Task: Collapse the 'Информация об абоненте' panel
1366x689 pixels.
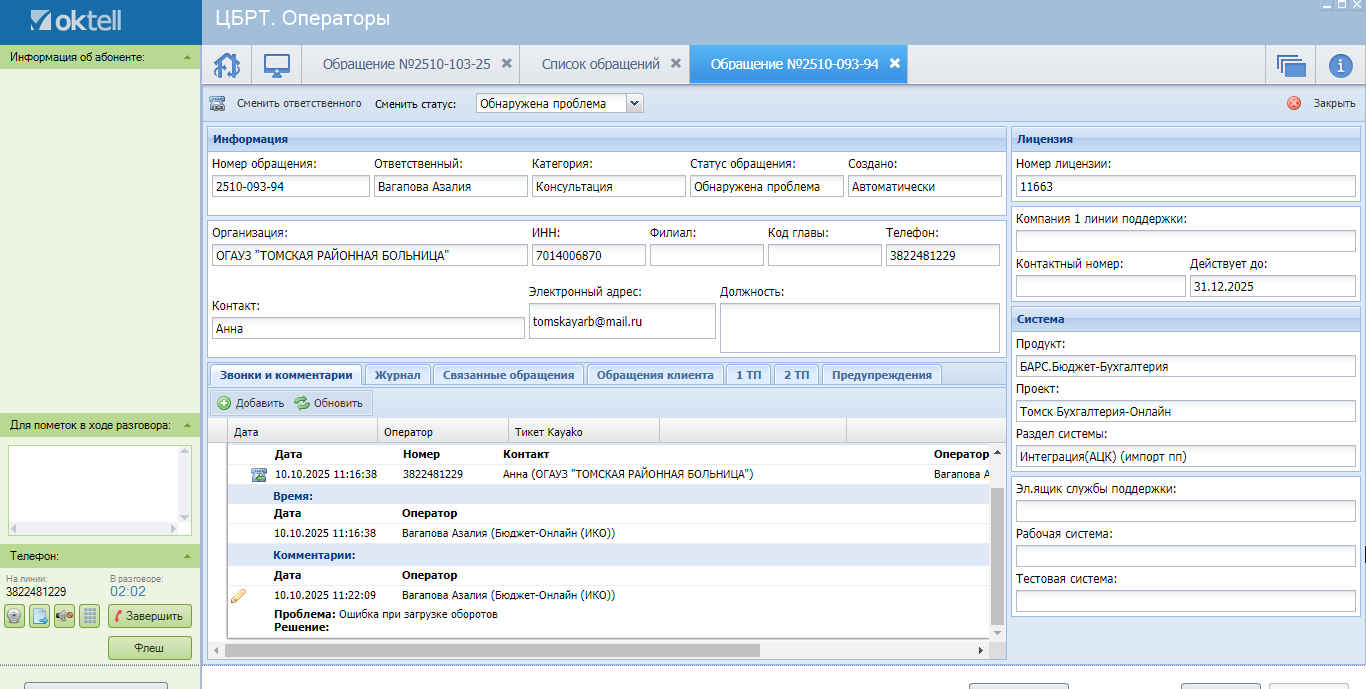Action: tap(187, 57)
